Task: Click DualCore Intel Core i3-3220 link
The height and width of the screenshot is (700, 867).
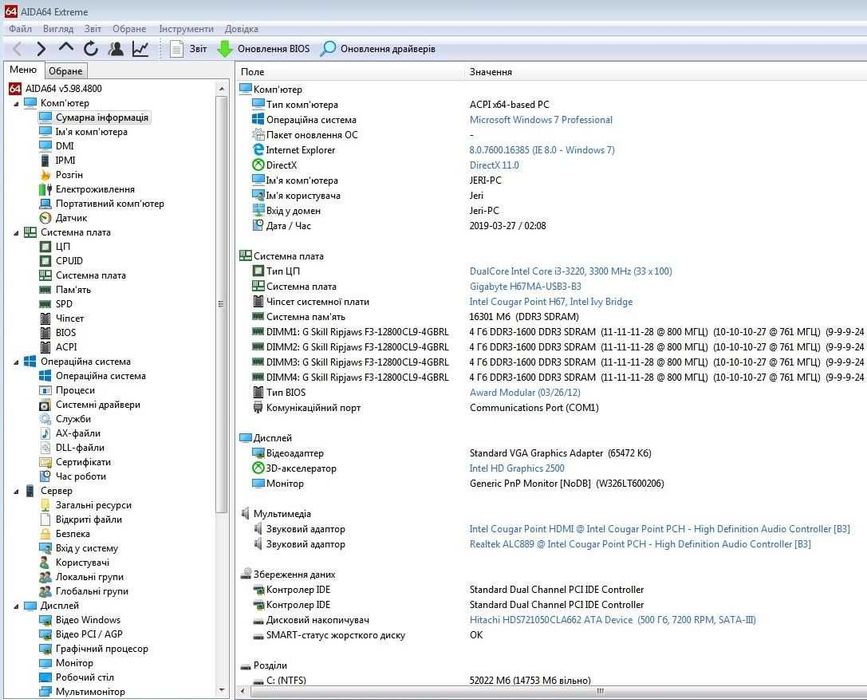Action: tap(571, 271)
